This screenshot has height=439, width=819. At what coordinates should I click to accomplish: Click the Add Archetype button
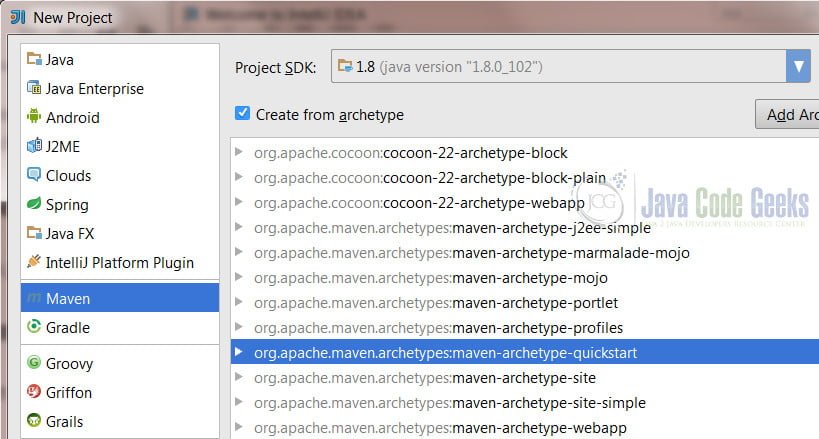[x=787, y=114]
